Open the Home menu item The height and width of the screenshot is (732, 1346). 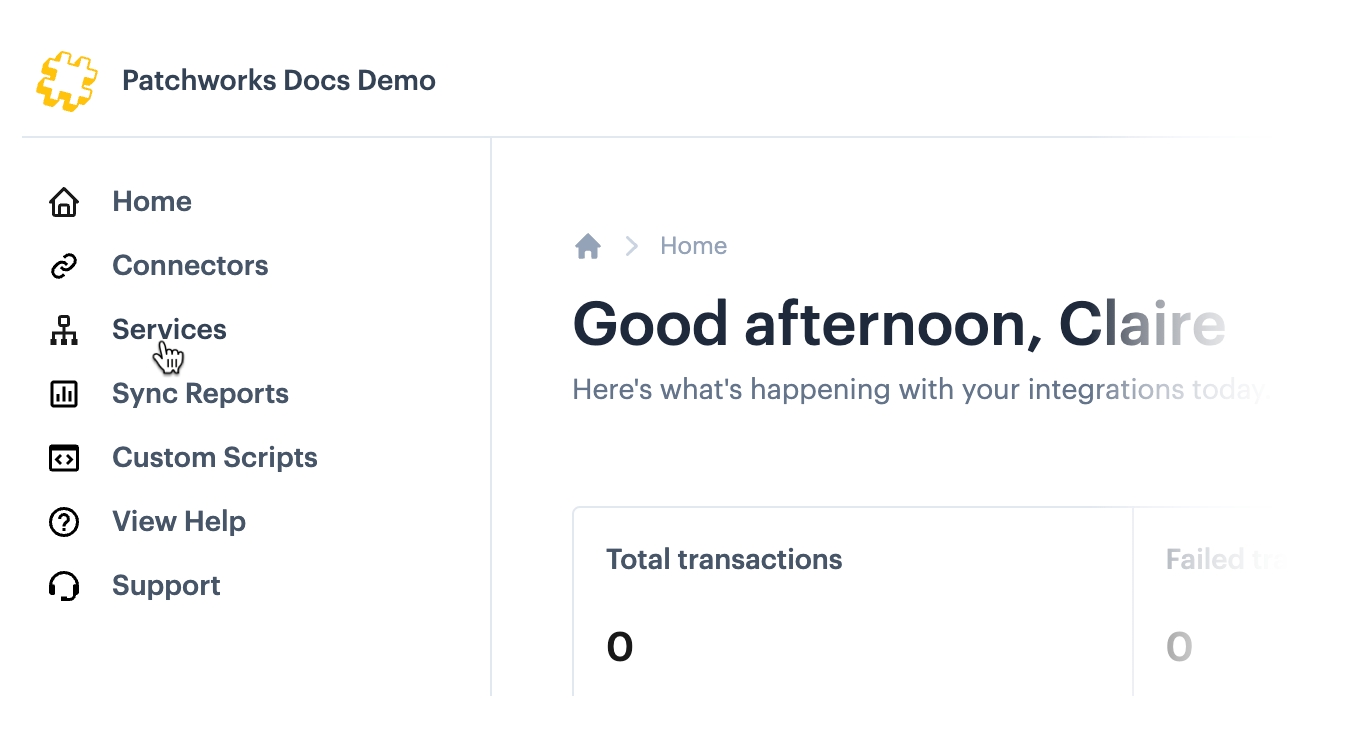[152, 202]
